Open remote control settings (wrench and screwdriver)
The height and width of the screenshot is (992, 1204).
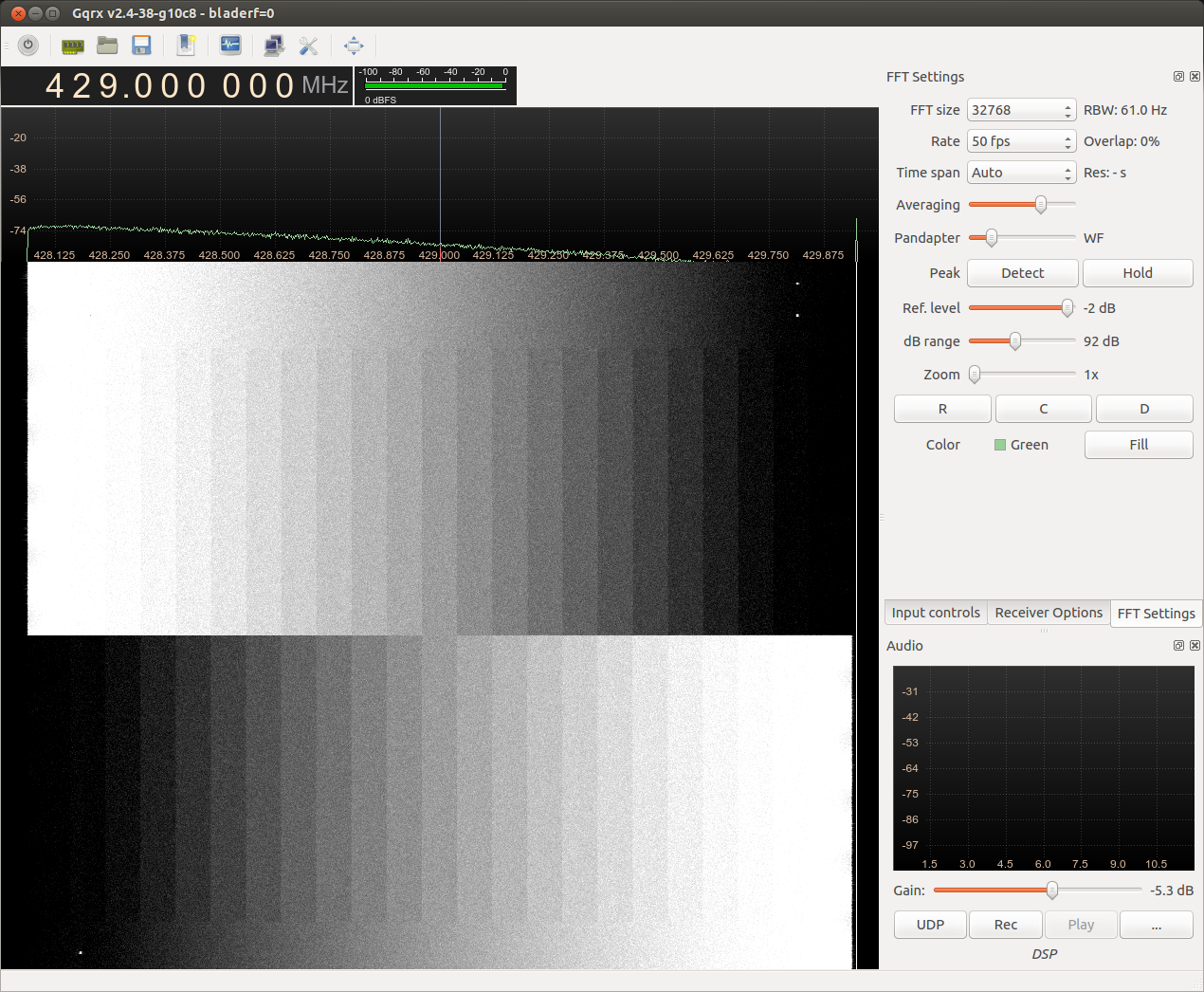tap(308, 46)
